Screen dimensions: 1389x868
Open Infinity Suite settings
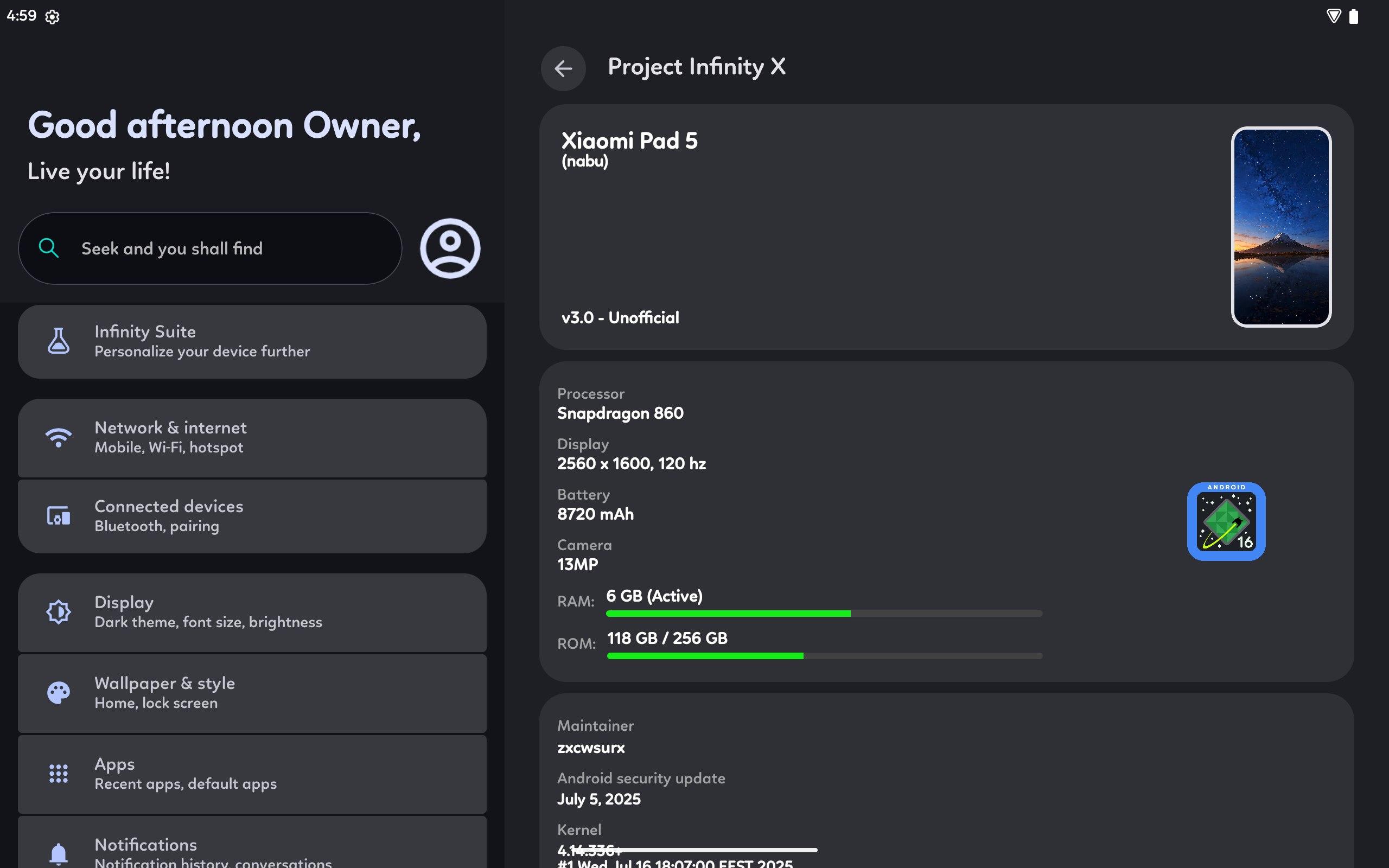[252, 341]
